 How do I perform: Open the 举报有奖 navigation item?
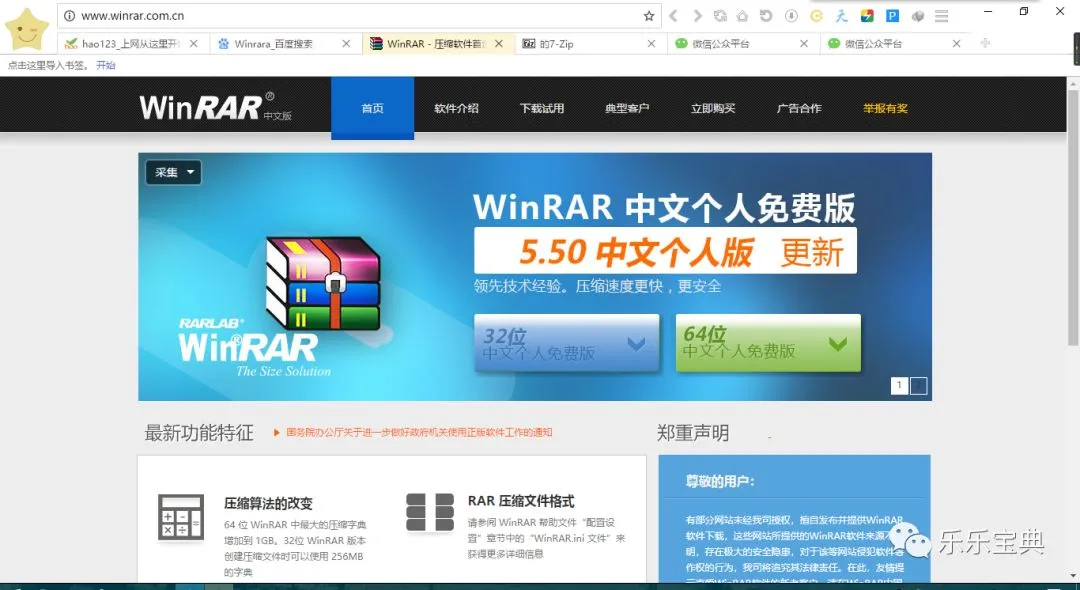[x=886, y=108]
